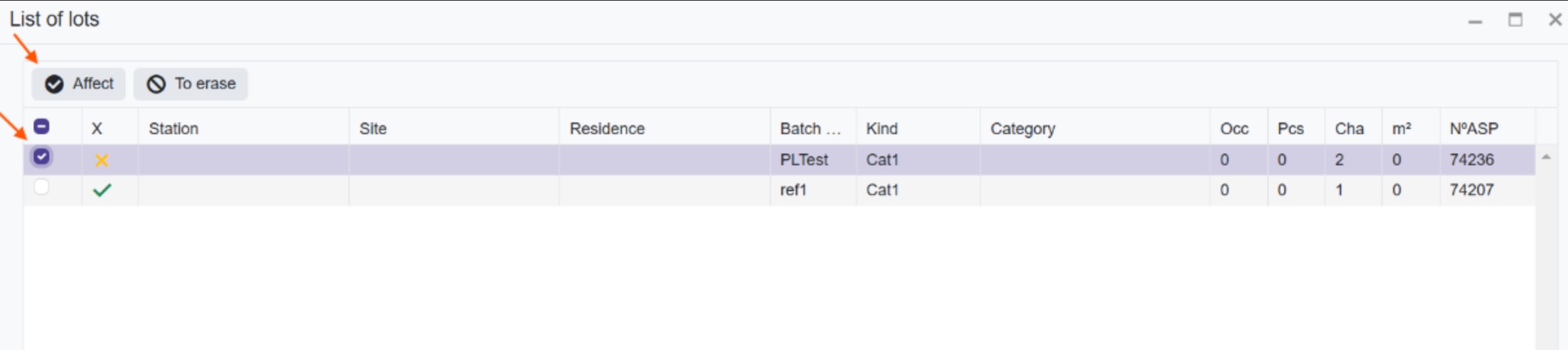This screenshot has width=1568, height=350.
Task: Click the To erase button
Action: [x=190, y=84]
